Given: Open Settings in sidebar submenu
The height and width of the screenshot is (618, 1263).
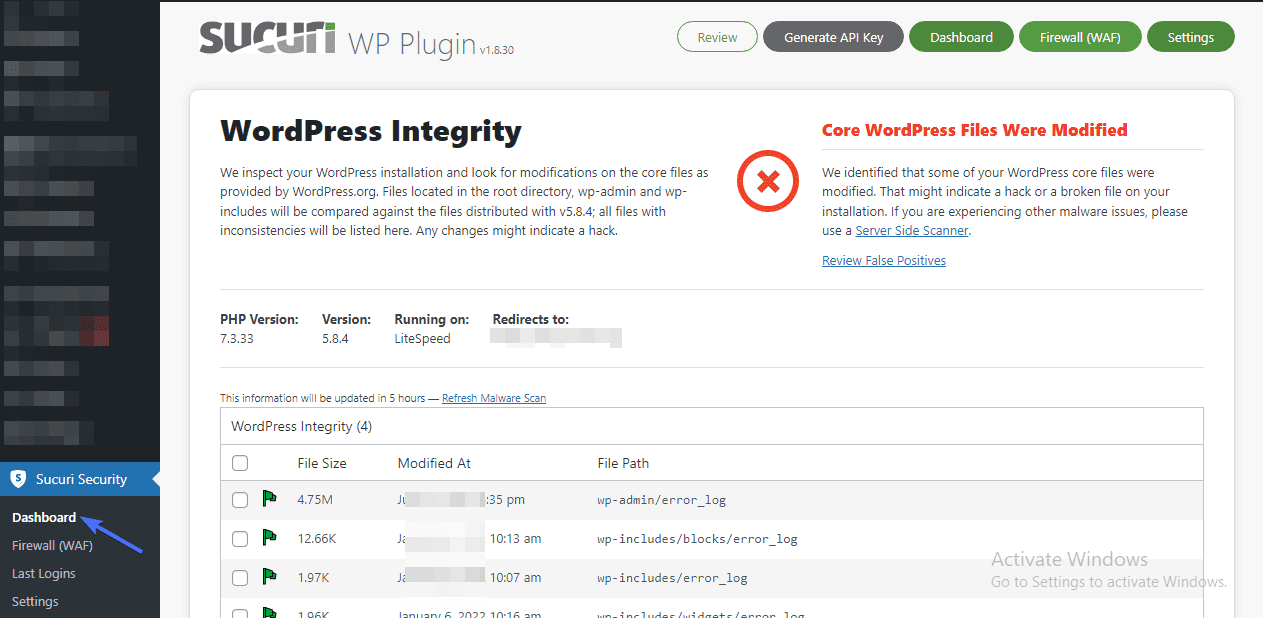Looking at the screenshot, I should (35, 601).
